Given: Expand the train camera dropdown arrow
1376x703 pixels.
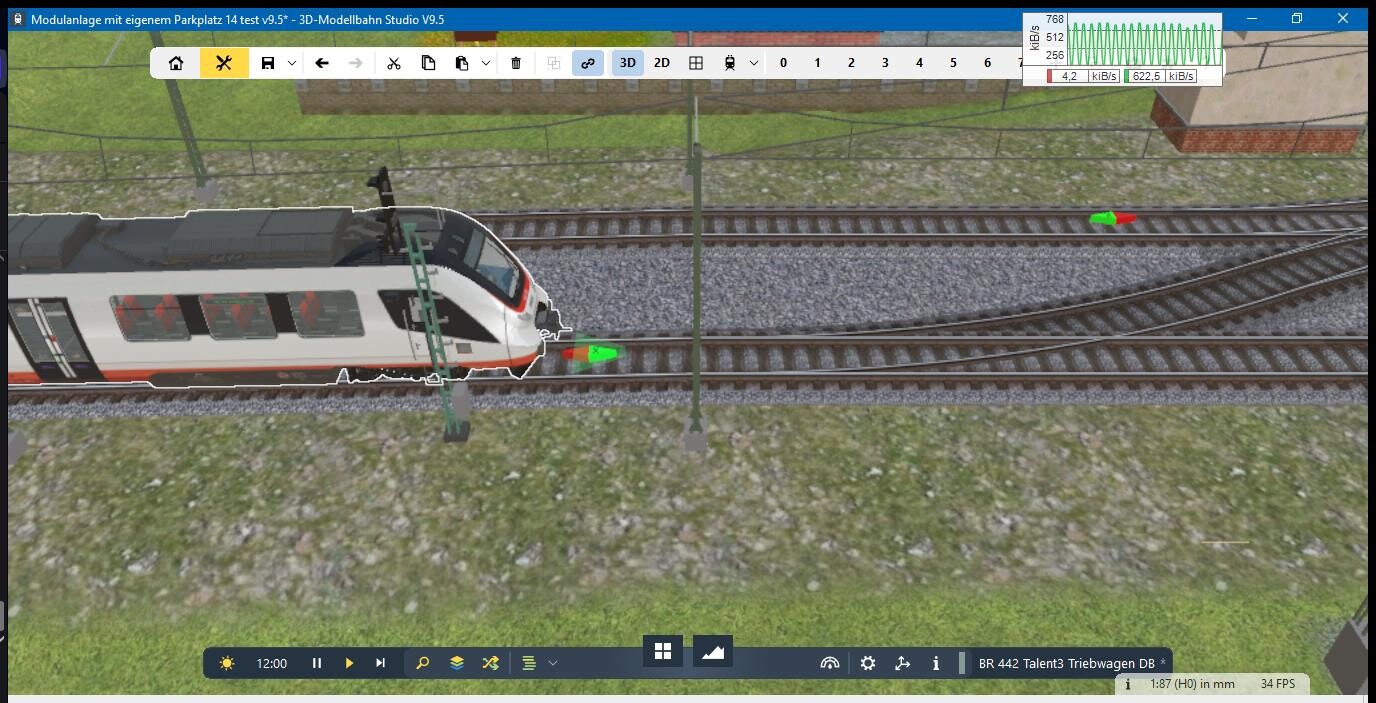Looking at the screenshot, I should [x=754, y=63].
